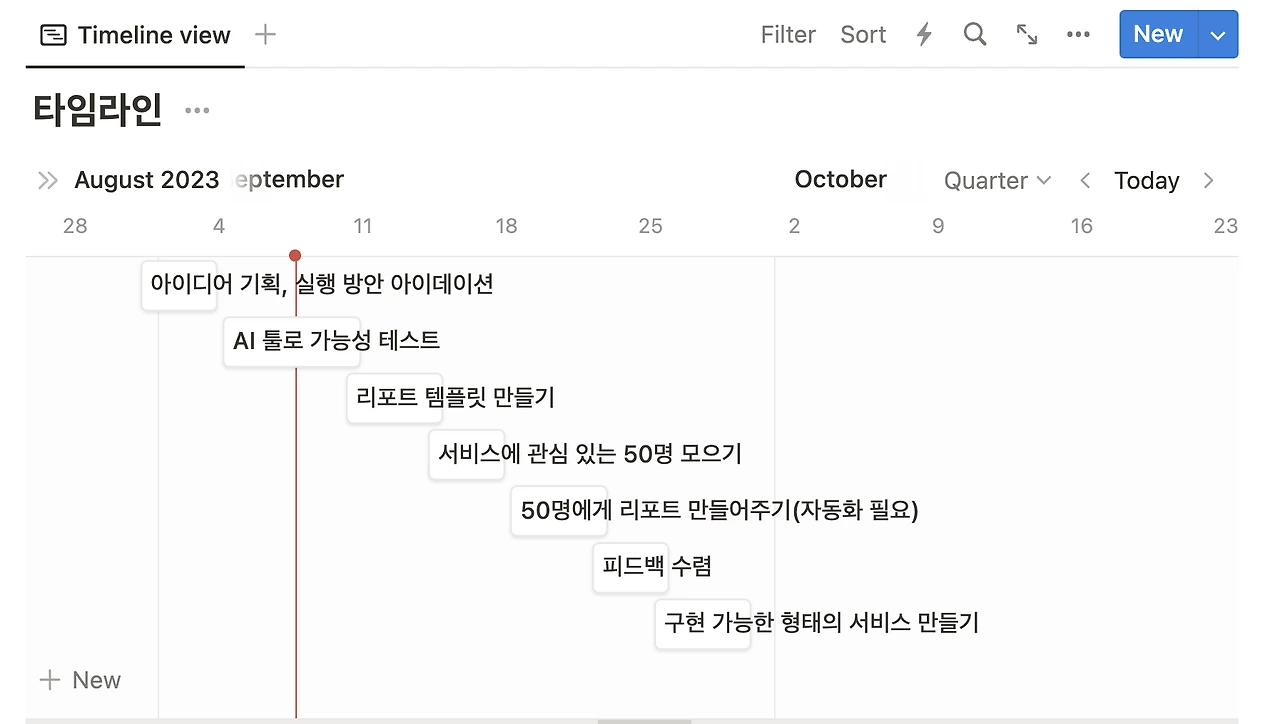The height and width of the screenshot is (724, 1280).
Task: Click the blue New button
Action: click(x=1157, y=35)
